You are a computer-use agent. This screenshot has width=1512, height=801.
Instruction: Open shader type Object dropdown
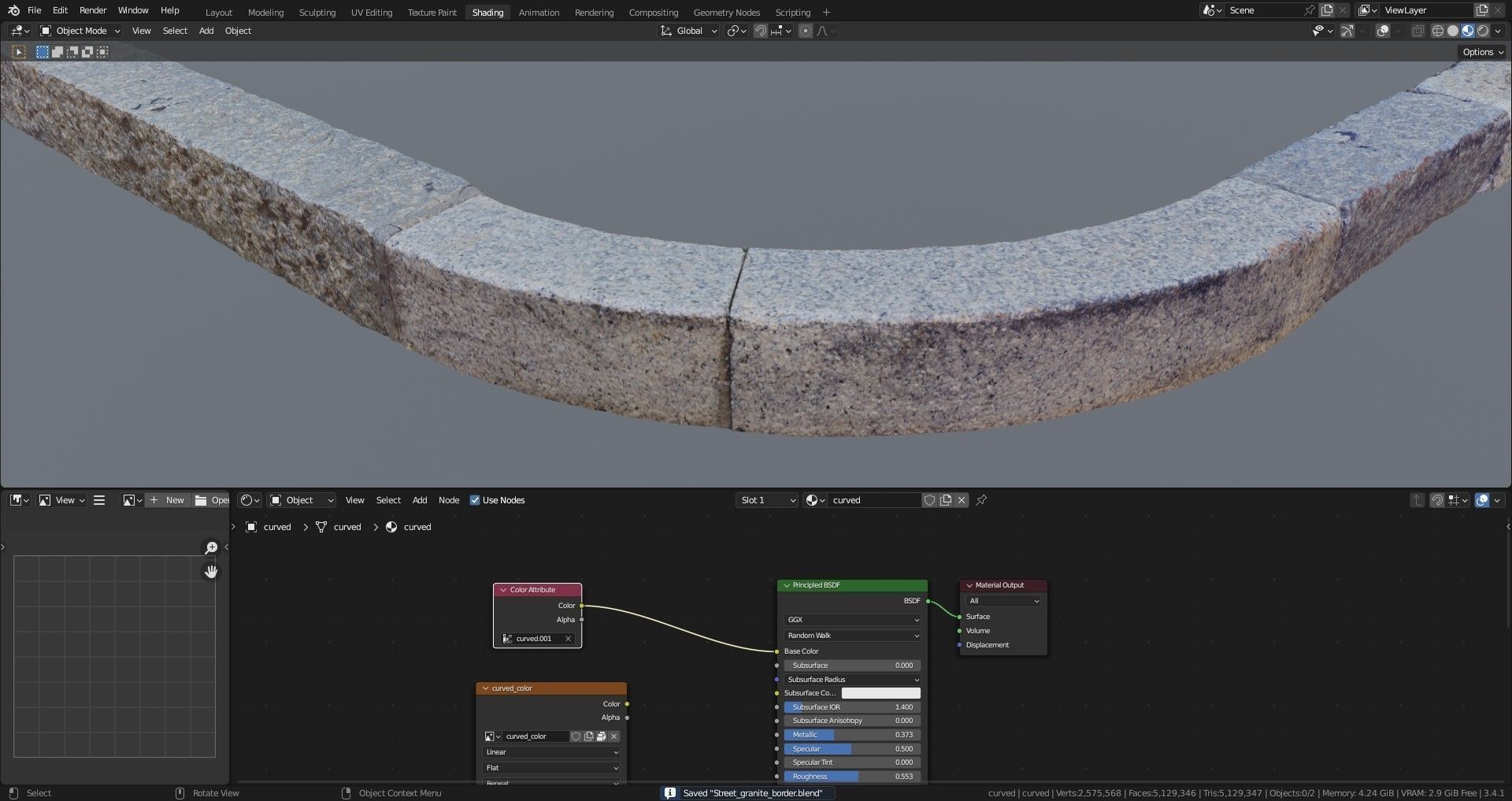pyautogui.click(x=302, y=500)
